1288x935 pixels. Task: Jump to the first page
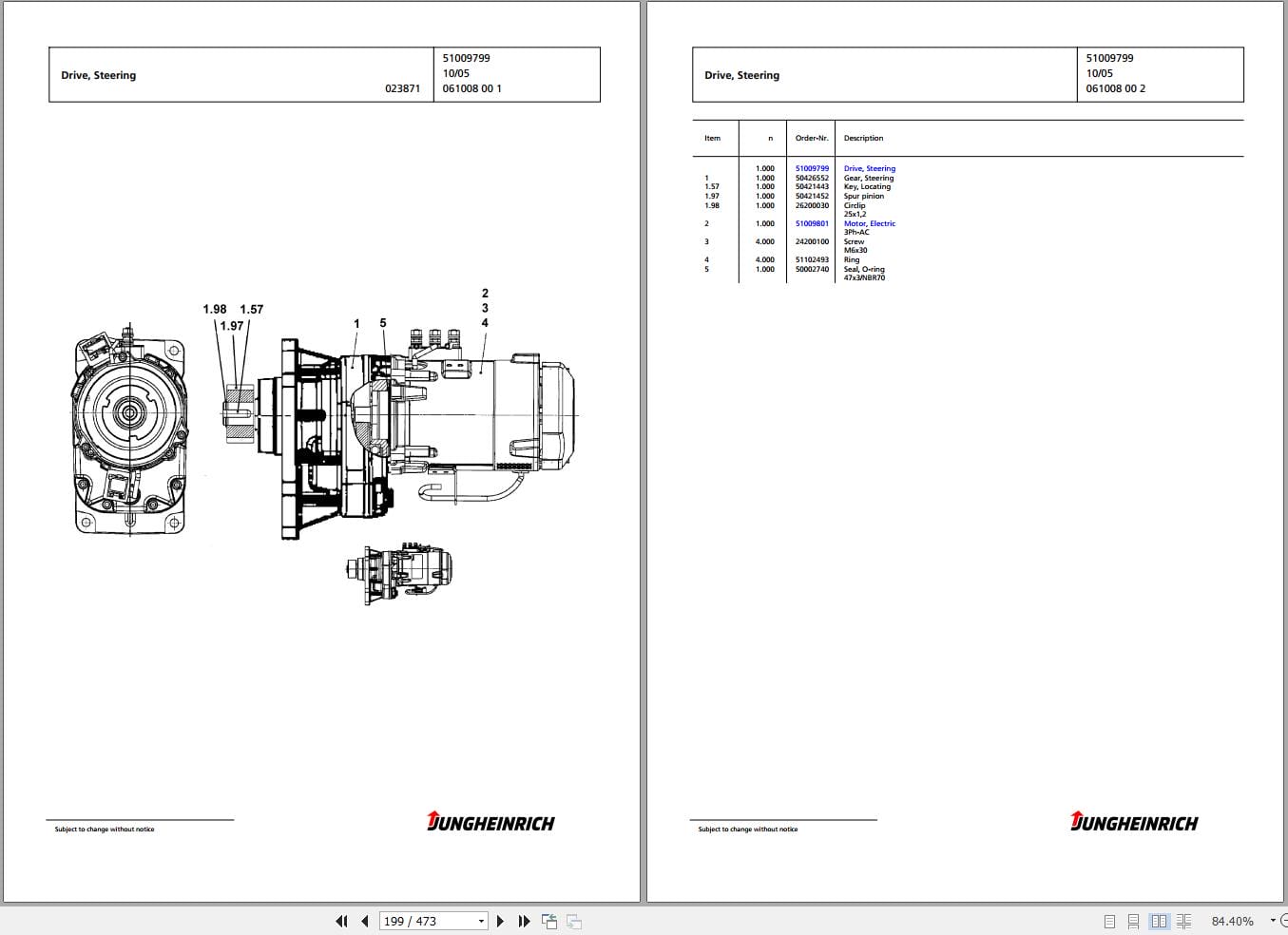click(341, 921)
